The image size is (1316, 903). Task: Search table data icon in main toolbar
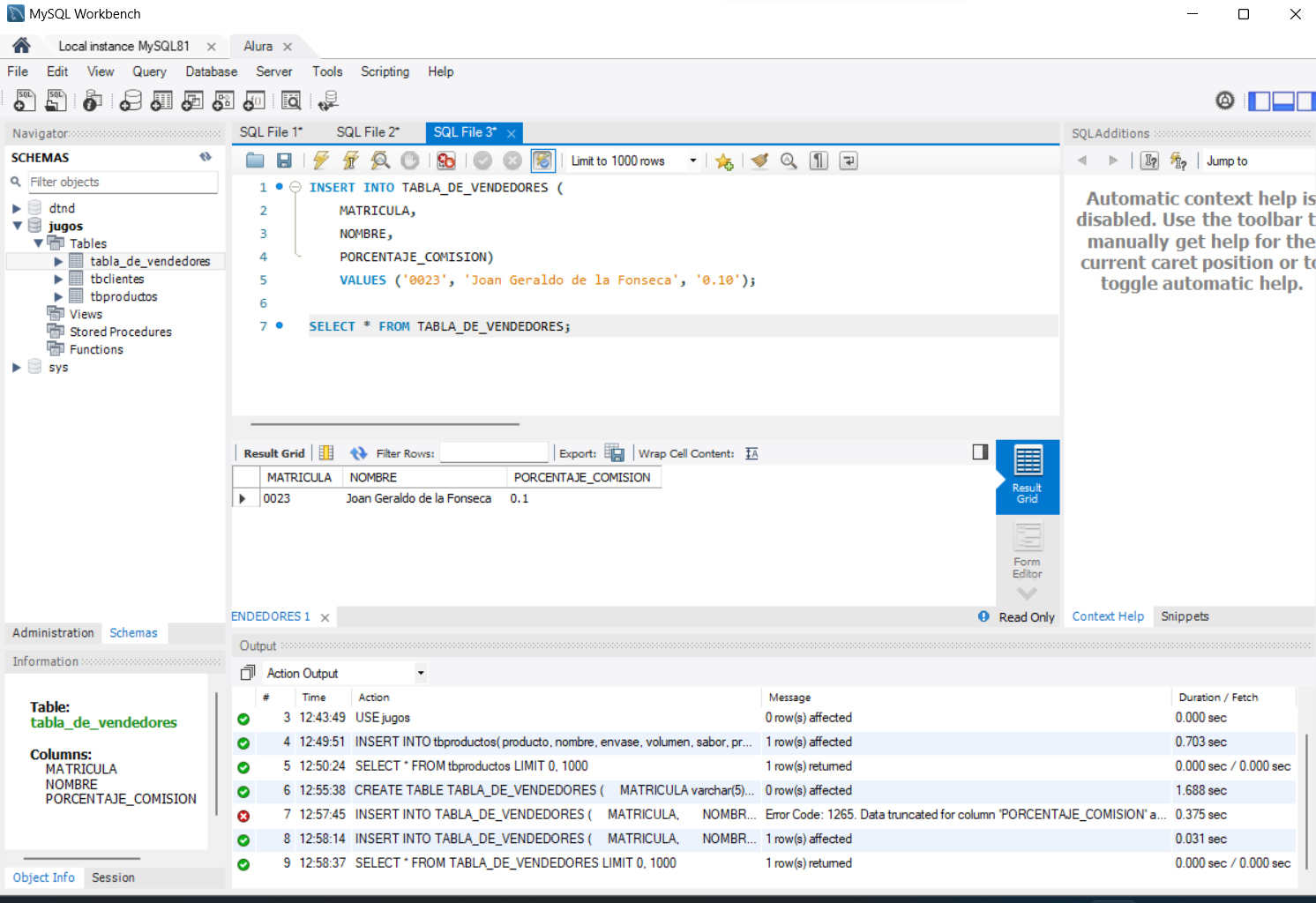pyautogui.click(x=291, y=101)
